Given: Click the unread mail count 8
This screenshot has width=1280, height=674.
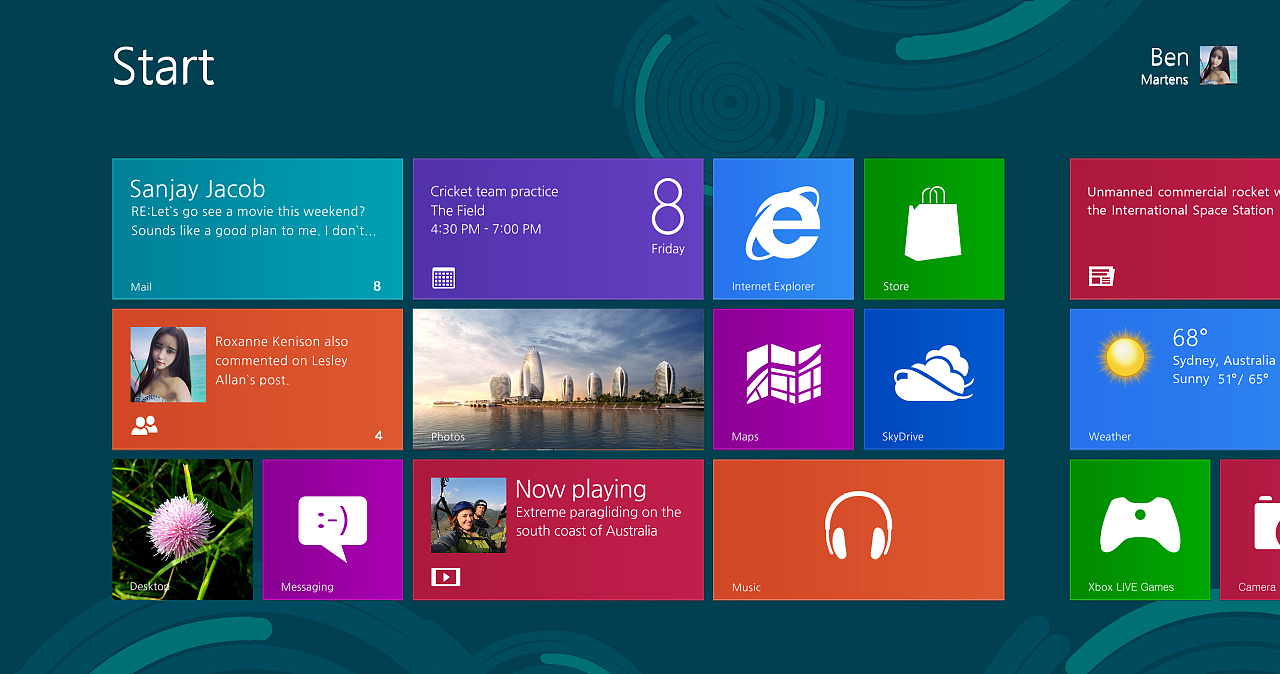Looking at the screenshot, I should point(377,286).
